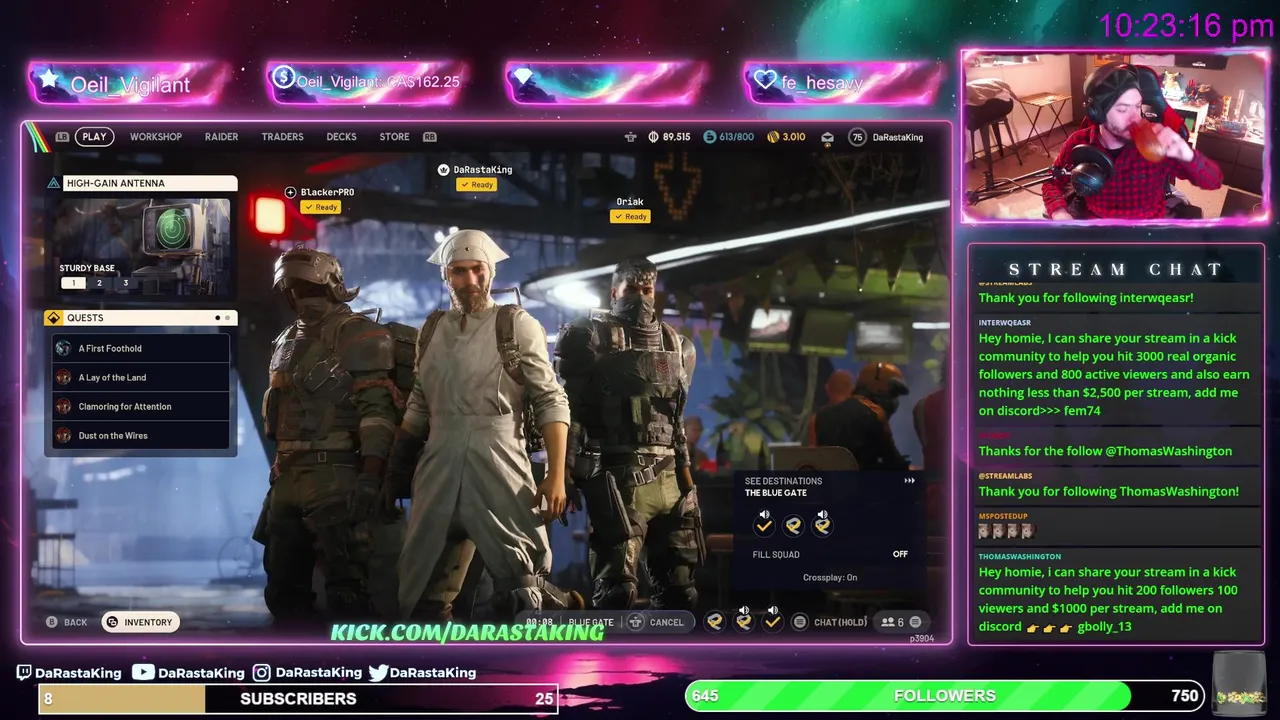The height and width of the screenshot is (720, 1280).
Task: Click the player level 75 badge
Action: click(x=857, y=137)
